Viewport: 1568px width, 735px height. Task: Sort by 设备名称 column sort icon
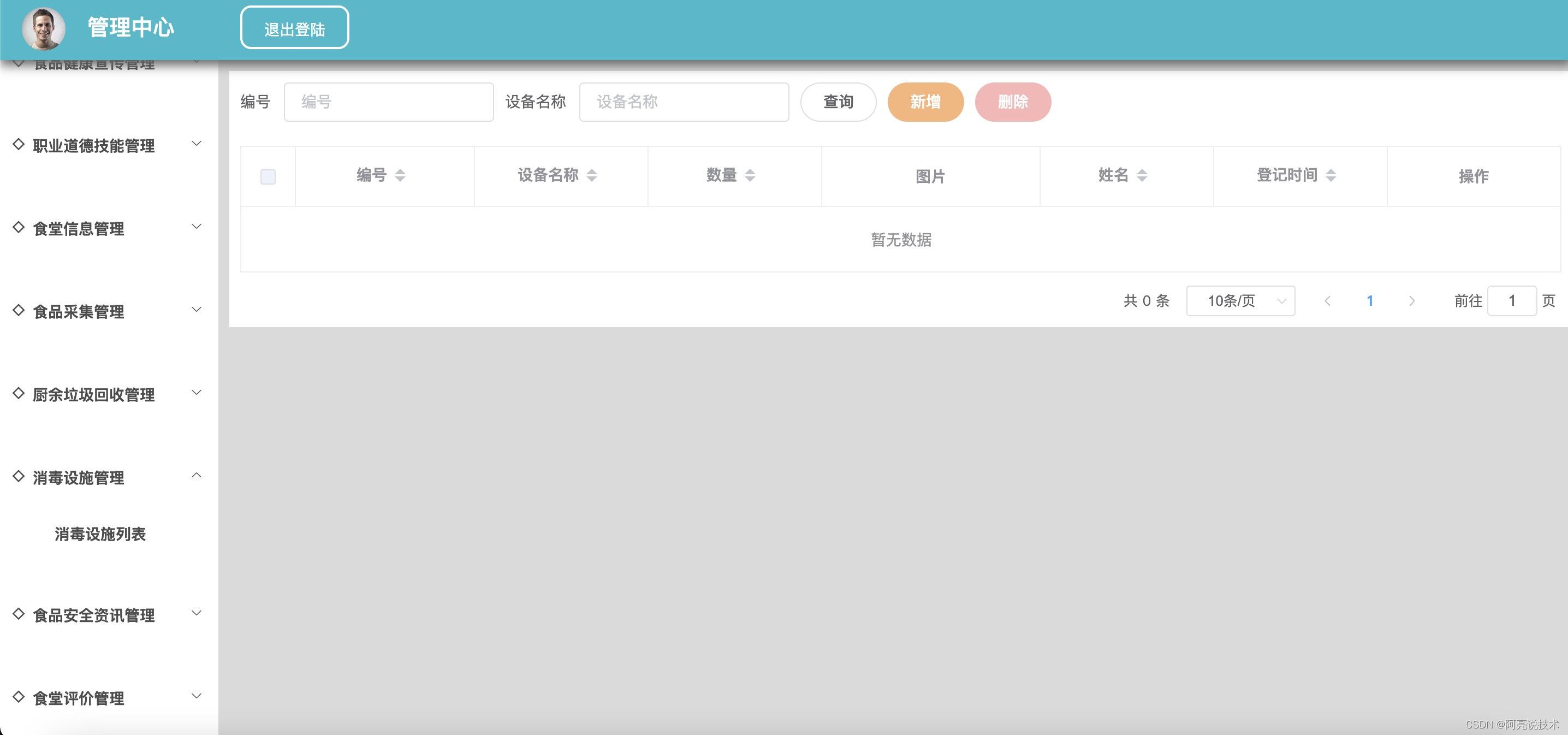pos(592,175)
